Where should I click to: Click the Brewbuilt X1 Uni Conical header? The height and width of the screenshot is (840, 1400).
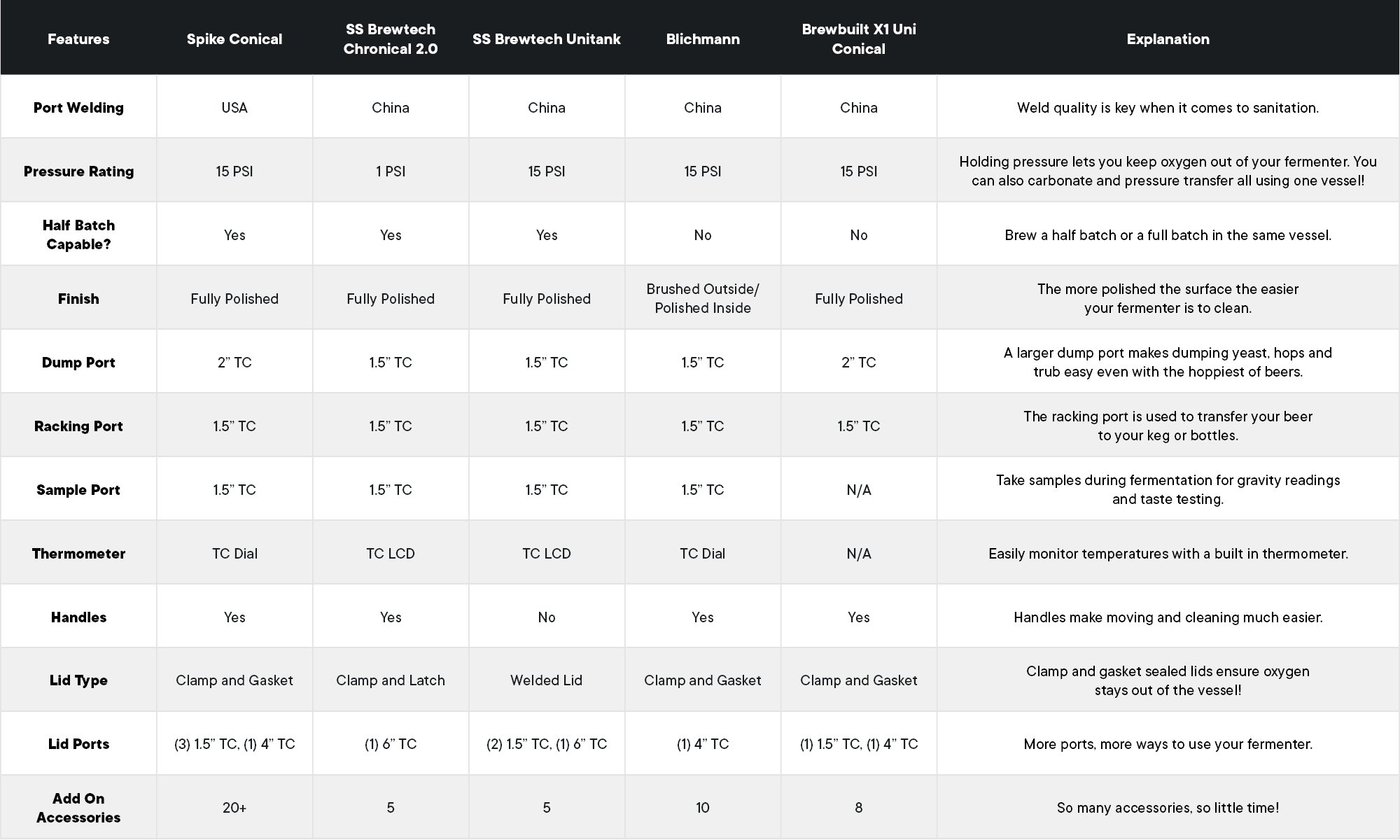pyautogui.click(x=859, y=39)
